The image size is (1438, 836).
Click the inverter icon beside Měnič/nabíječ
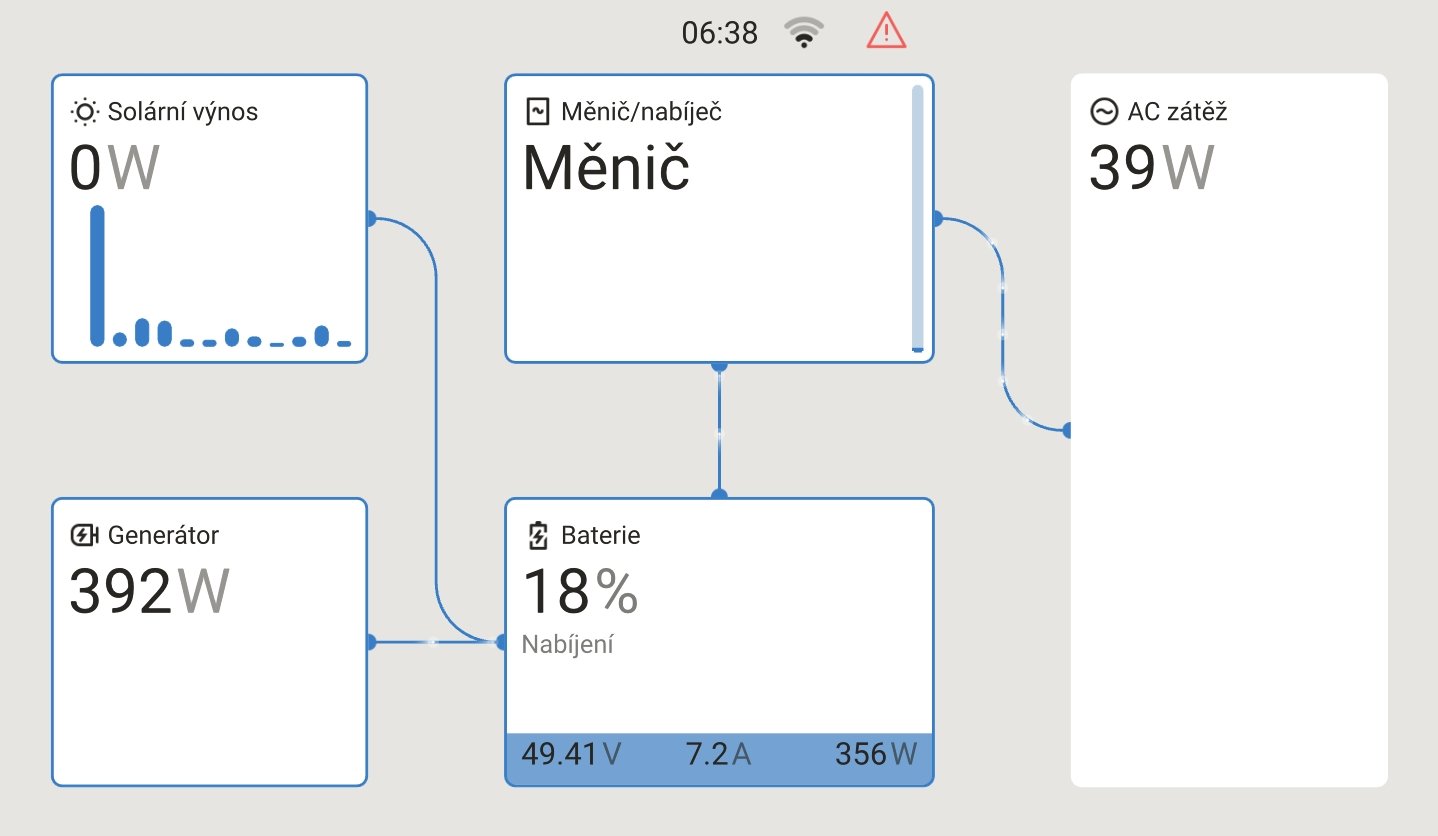point(538,111)
